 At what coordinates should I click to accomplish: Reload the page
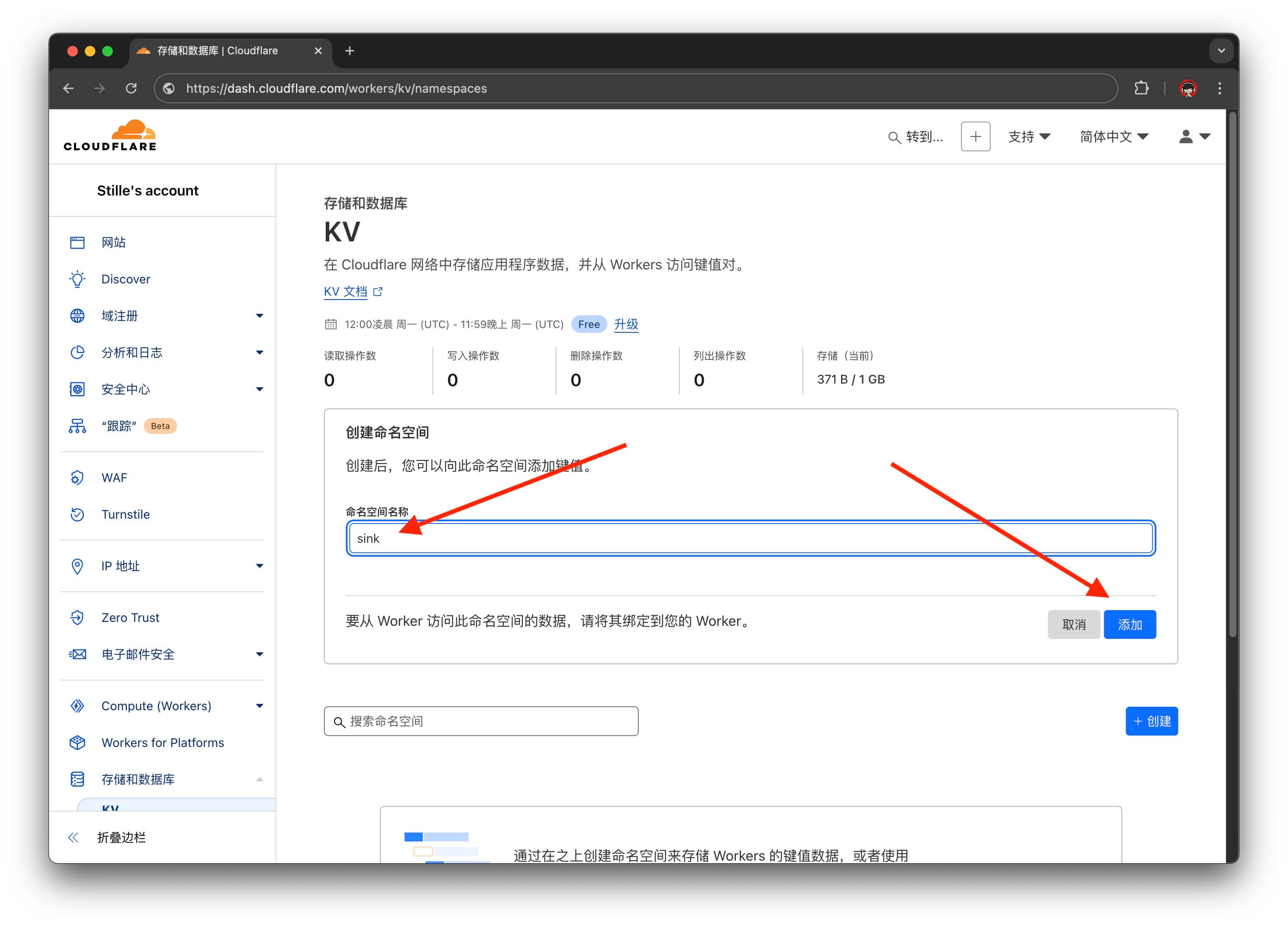click(x=131, y=88)
